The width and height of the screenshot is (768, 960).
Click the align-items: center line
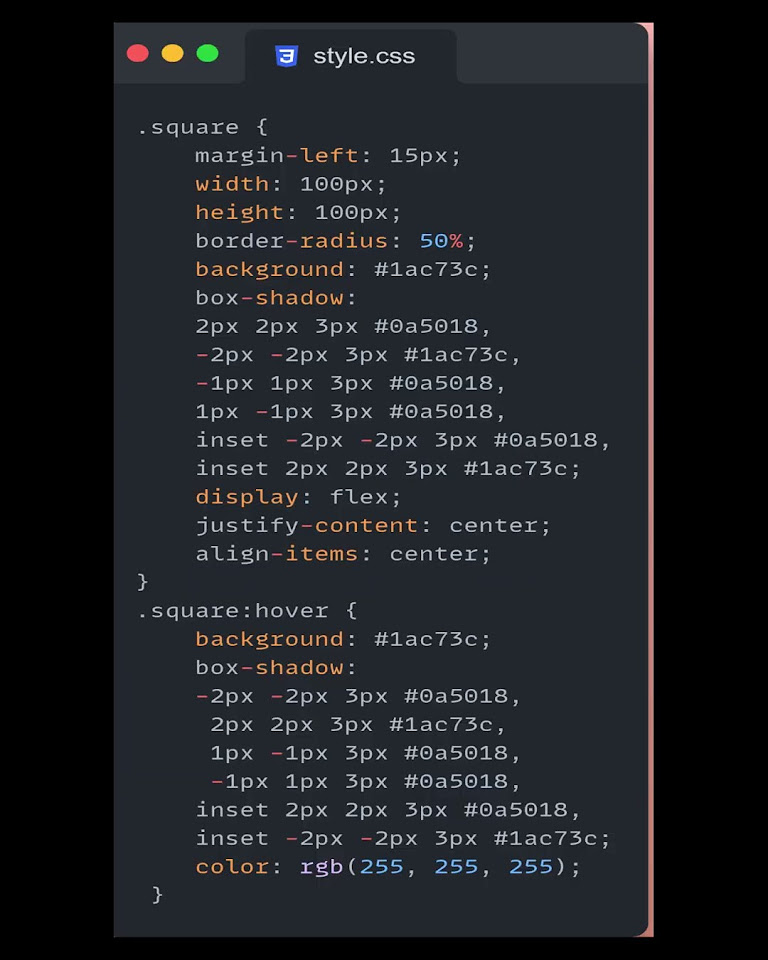coord(343,553)
